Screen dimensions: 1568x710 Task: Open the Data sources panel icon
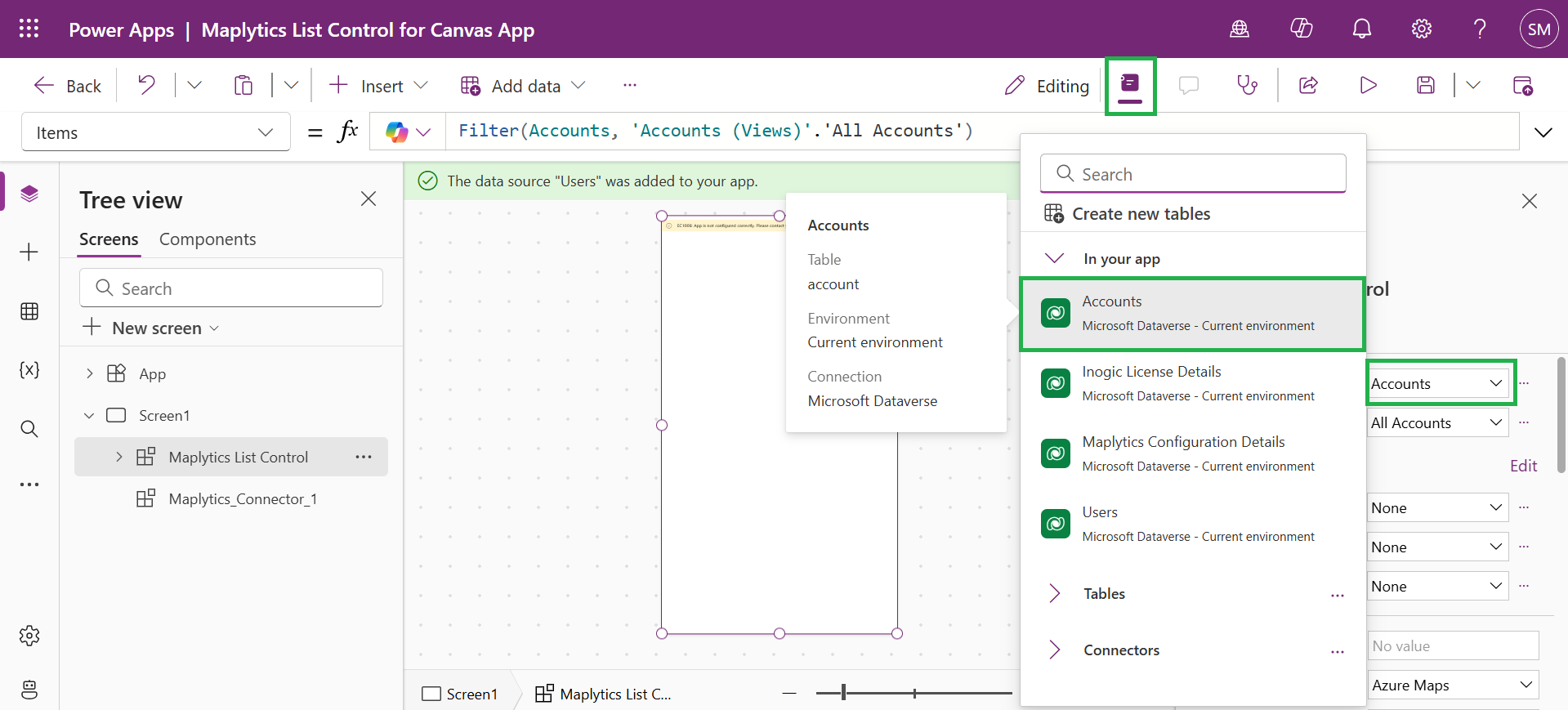[x=1130, y=85]
